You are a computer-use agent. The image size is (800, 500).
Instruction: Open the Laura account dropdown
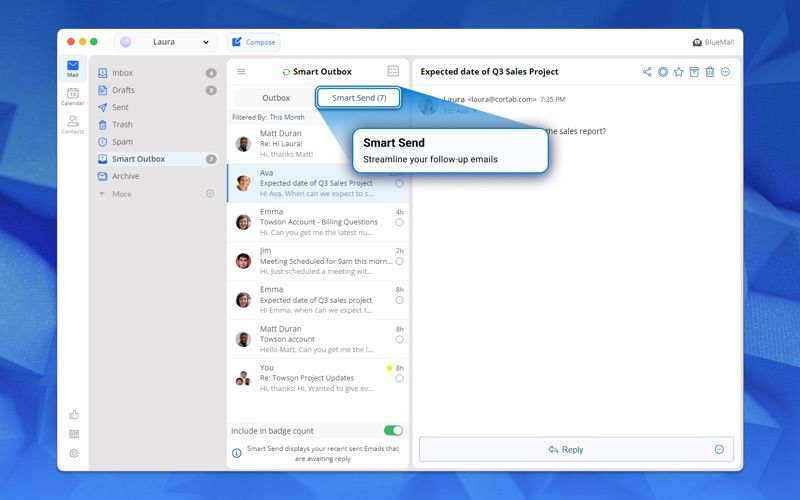tap(165, 42)
